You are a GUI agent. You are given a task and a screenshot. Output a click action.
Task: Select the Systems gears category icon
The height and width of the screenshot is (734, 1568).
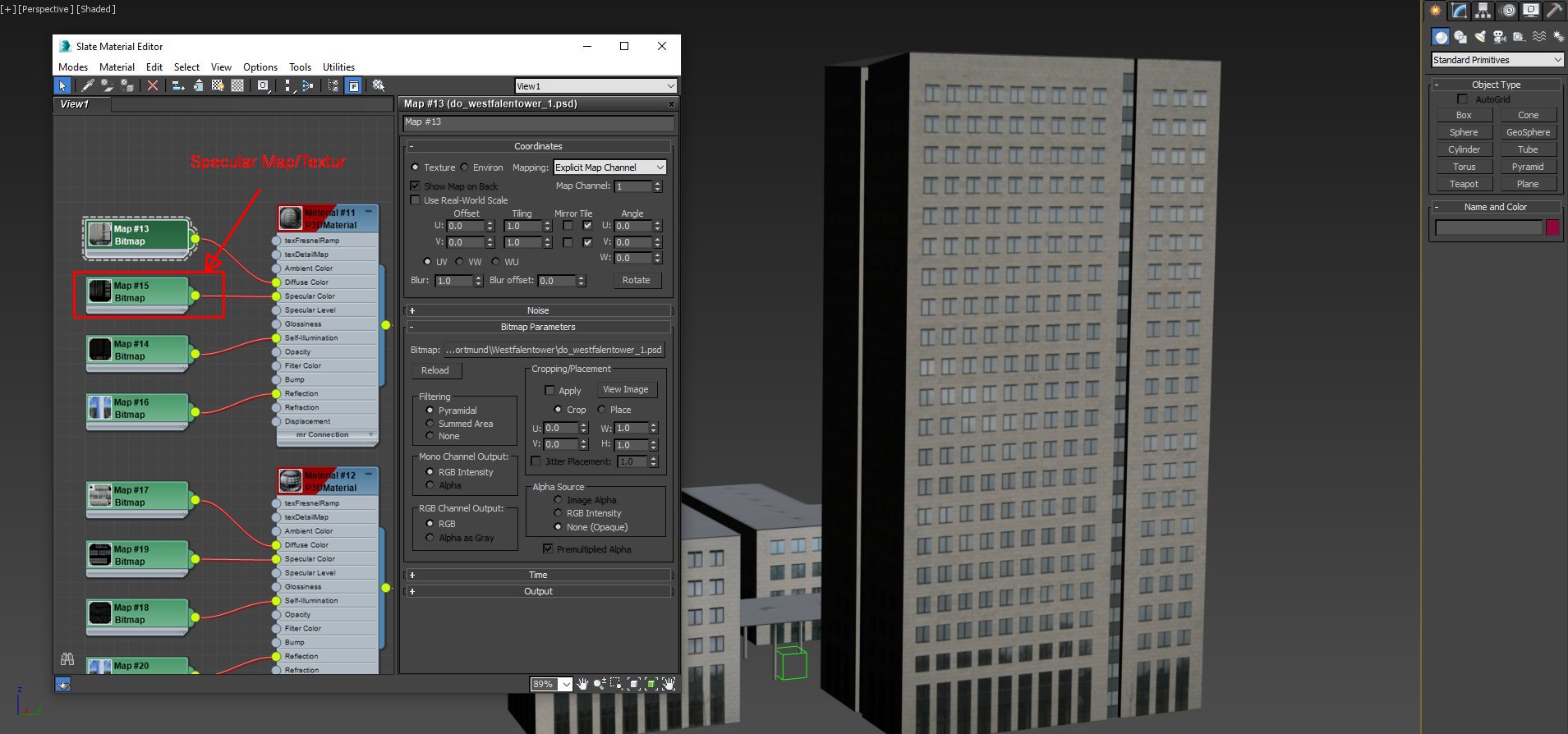tap(1558, 37)
